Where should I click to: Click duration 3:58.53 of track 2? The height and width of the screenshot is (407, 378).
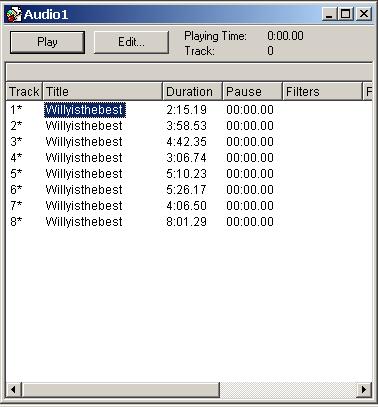point(186,126)
